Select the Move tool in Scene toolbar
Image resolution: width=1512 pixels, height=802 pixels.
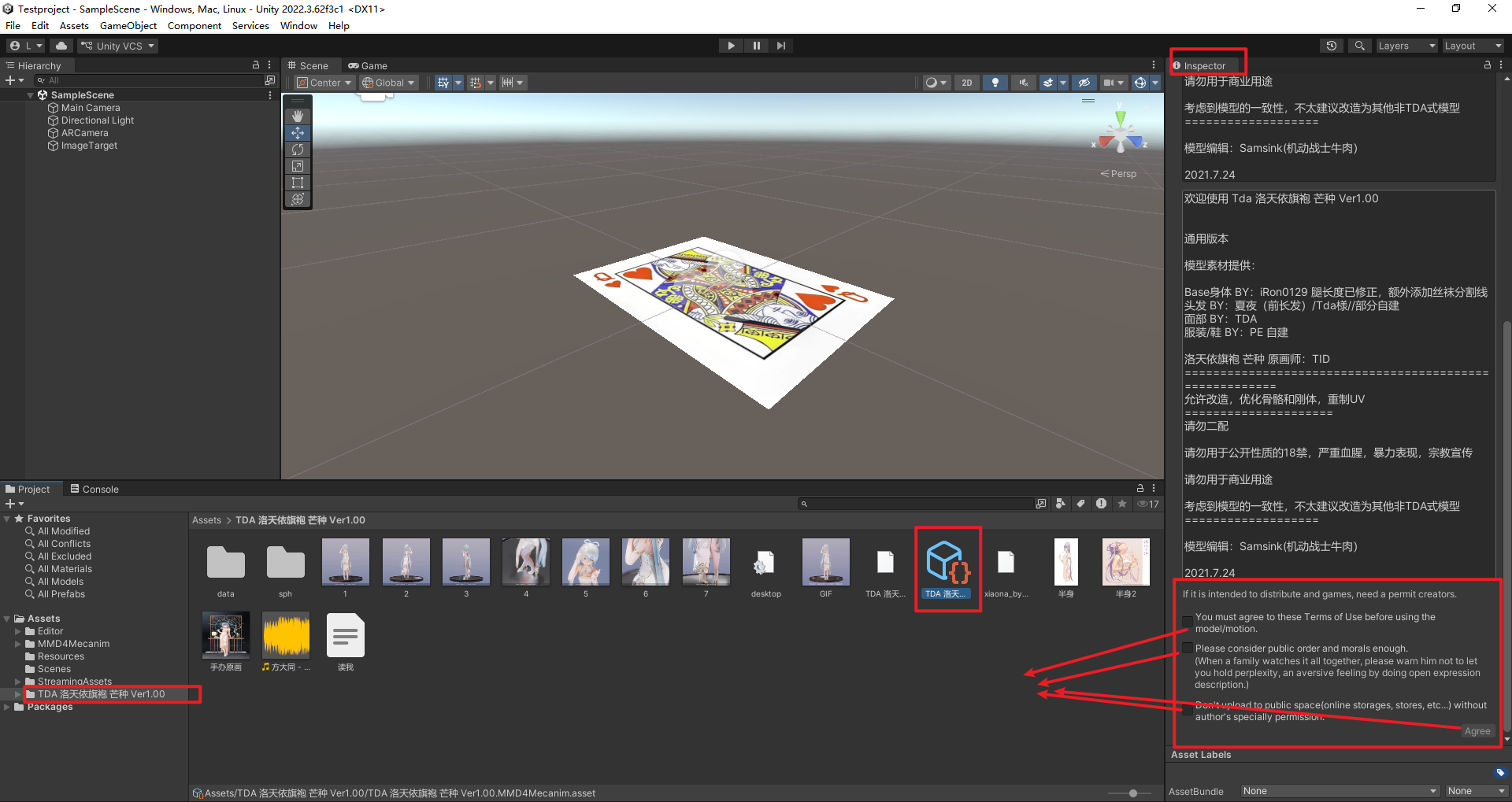click(x=298, y=133)
